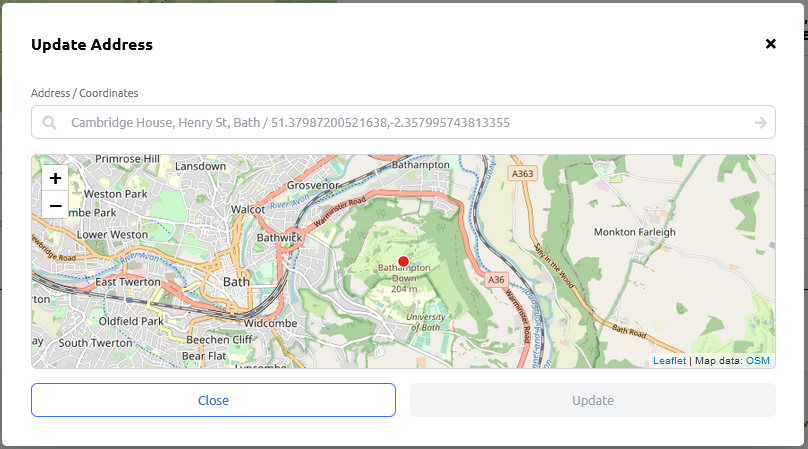The width and height of the screenshot is (808, 449).
Task: Open the OSM map data link
Action: tap(758, 361)
